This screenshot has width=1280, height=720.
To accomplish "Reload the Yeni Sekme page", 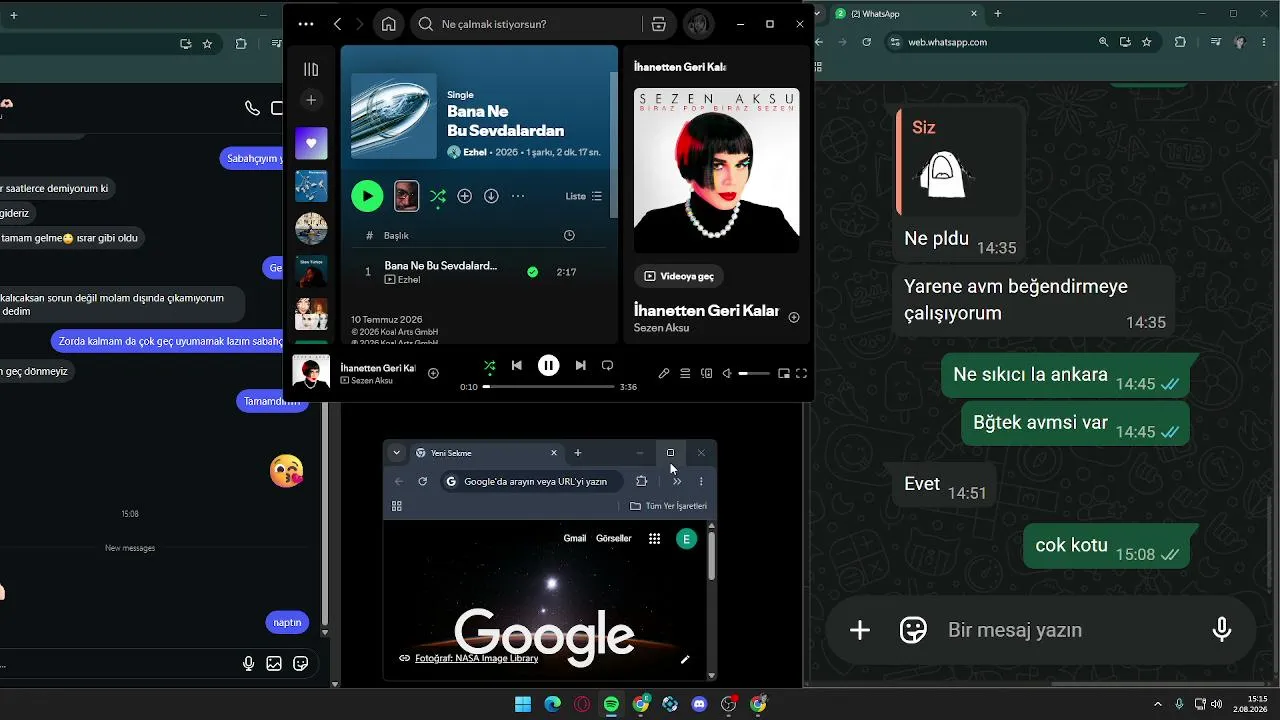I will [422, 481].
